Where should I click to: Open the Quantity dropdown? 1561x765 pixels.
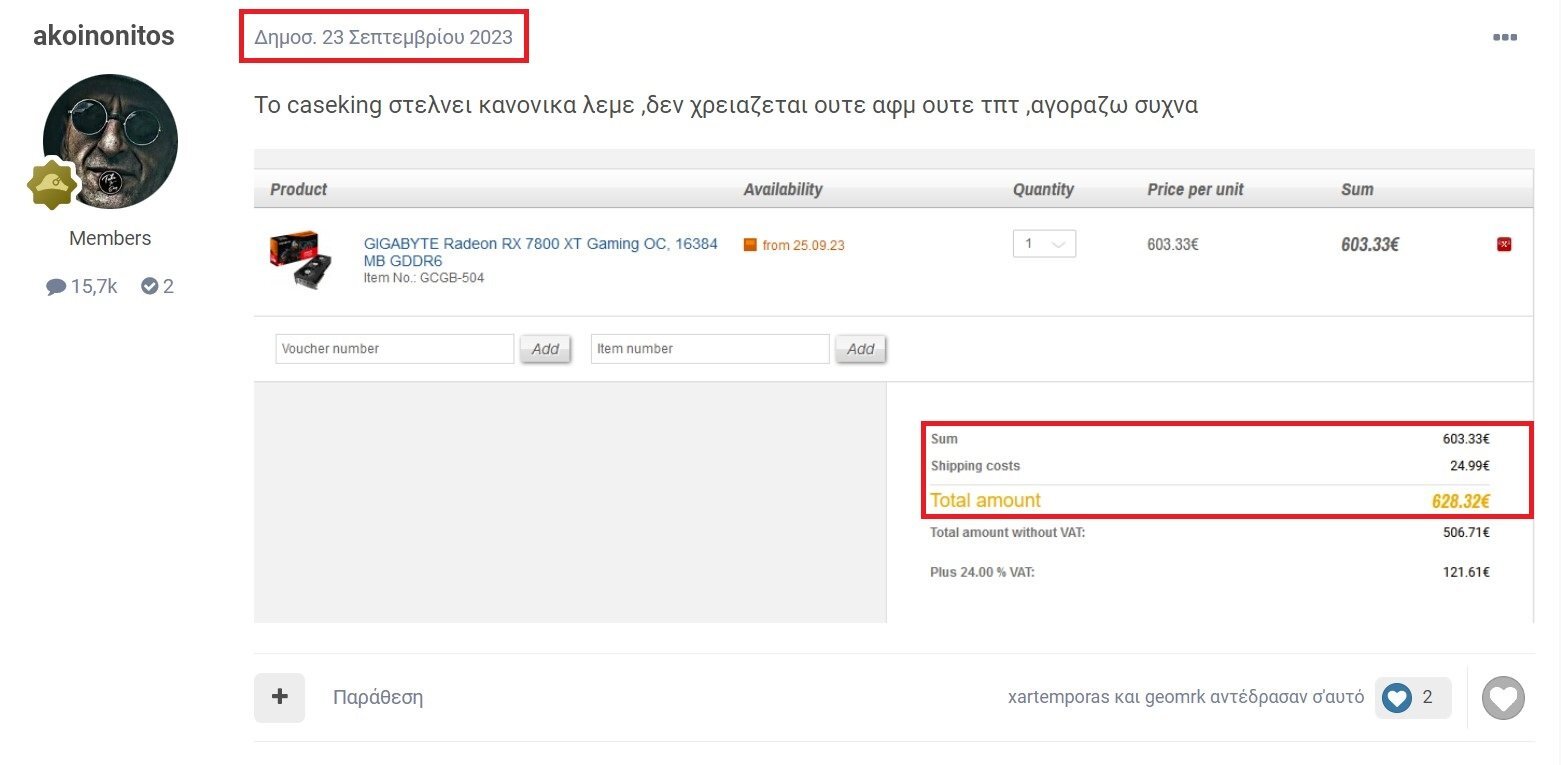(x=1044, y=244)
